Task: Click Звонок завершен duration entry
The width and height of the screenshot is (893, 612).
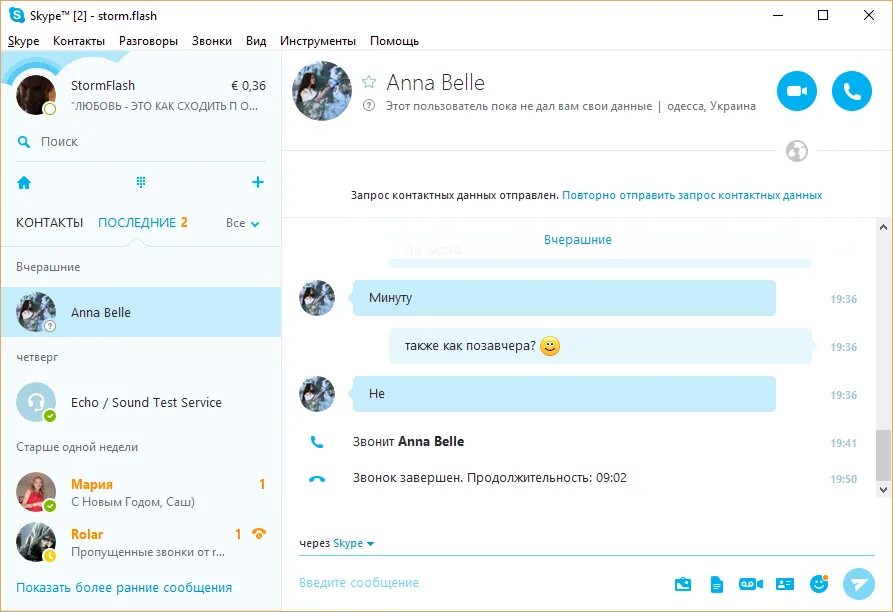Action: pos(490,478)
